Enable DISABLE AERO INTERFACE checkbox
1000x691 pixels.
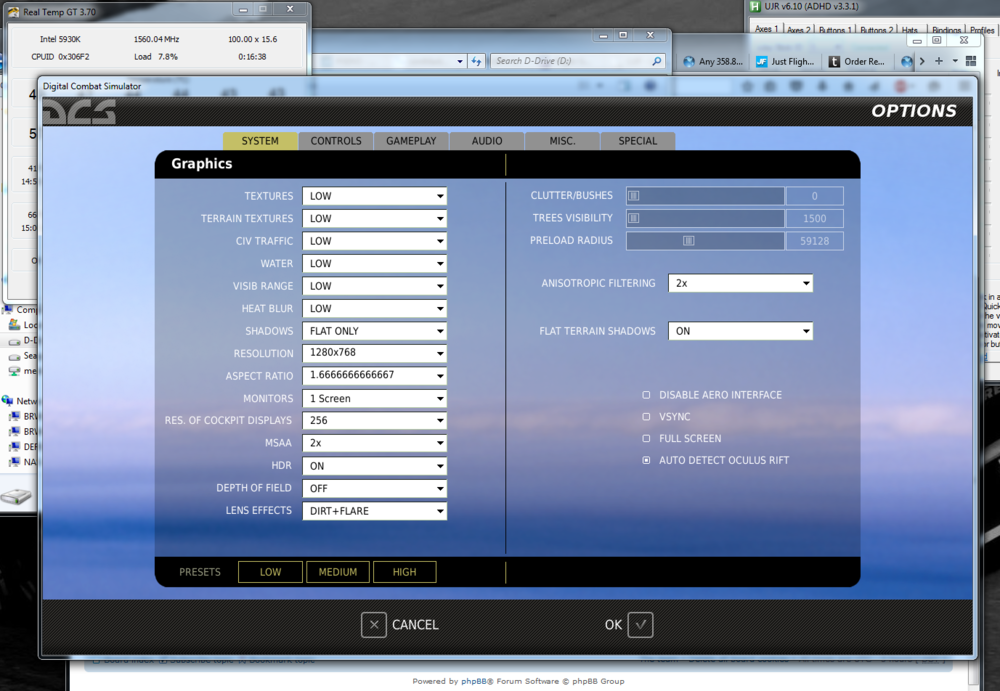tap(646, 395)
